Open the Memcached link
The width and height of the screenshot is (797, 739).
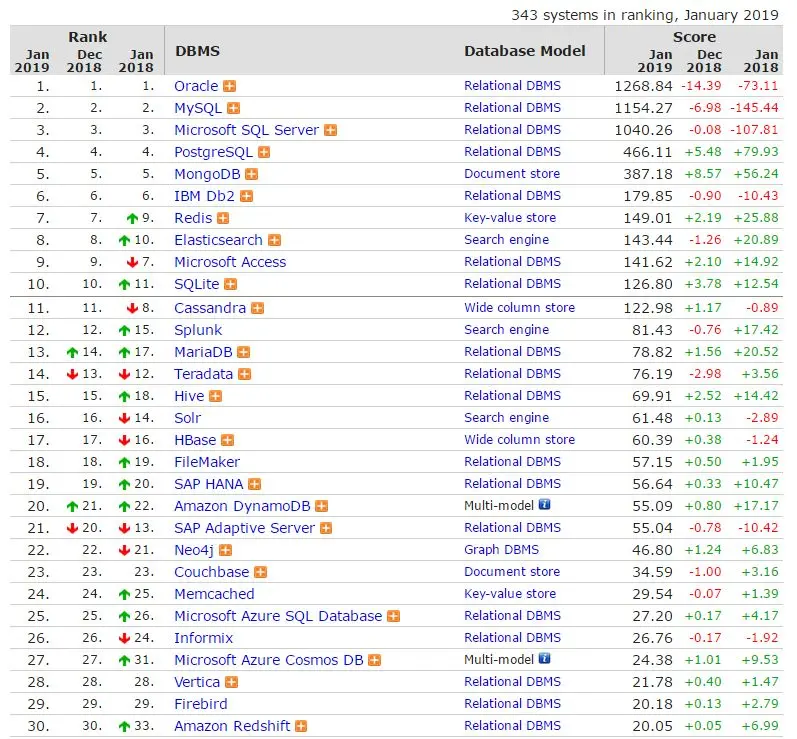click(214, 594)
